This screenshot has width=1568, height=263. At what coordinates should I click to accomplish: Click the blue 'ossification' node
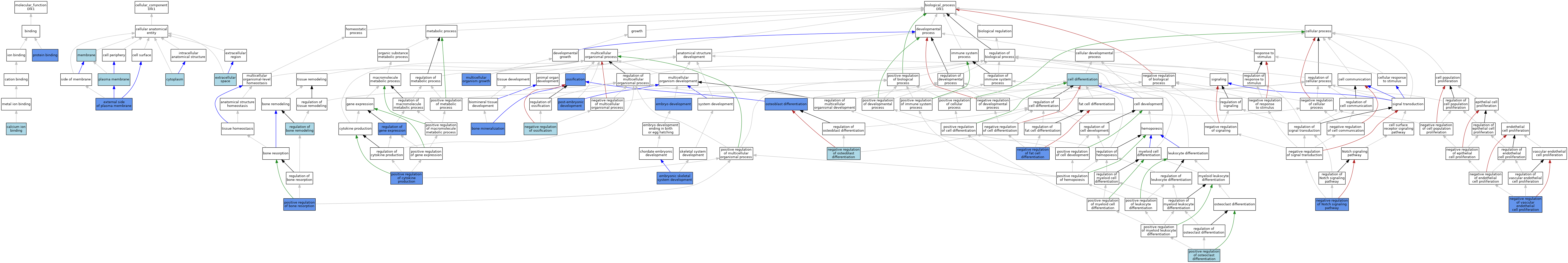[575, 79]
